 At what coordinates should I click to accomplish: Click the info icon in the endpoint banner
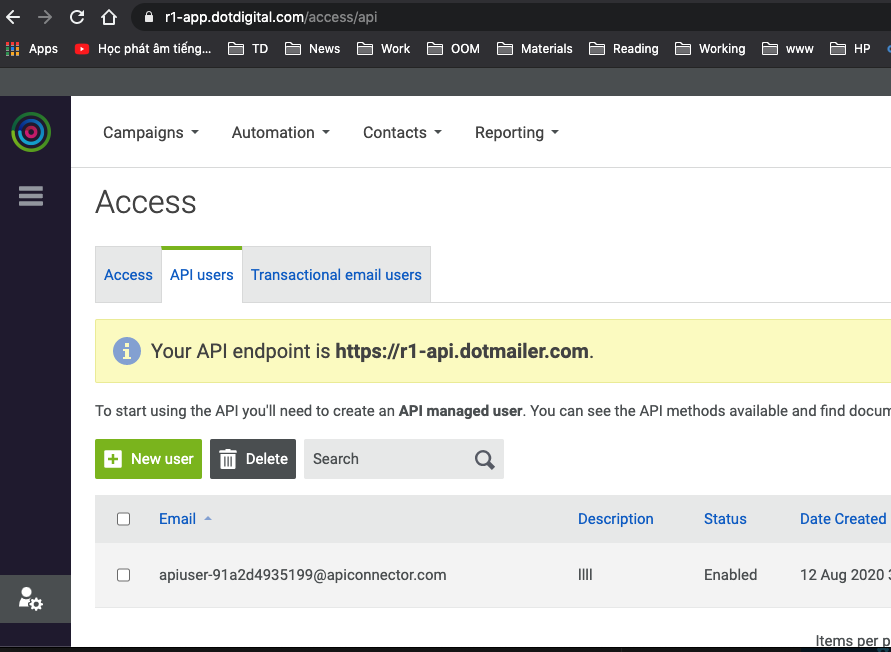pos(127,352)
